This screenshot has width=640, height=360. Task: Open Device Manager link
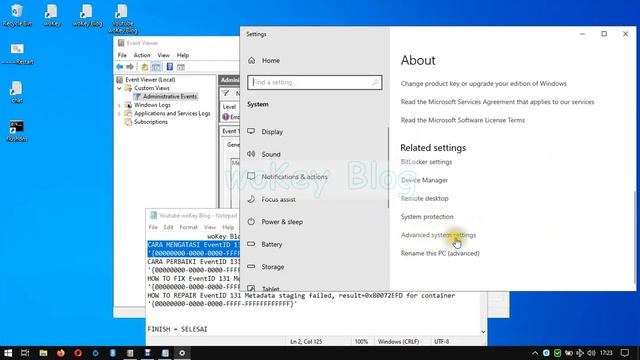tap(424, 180)
